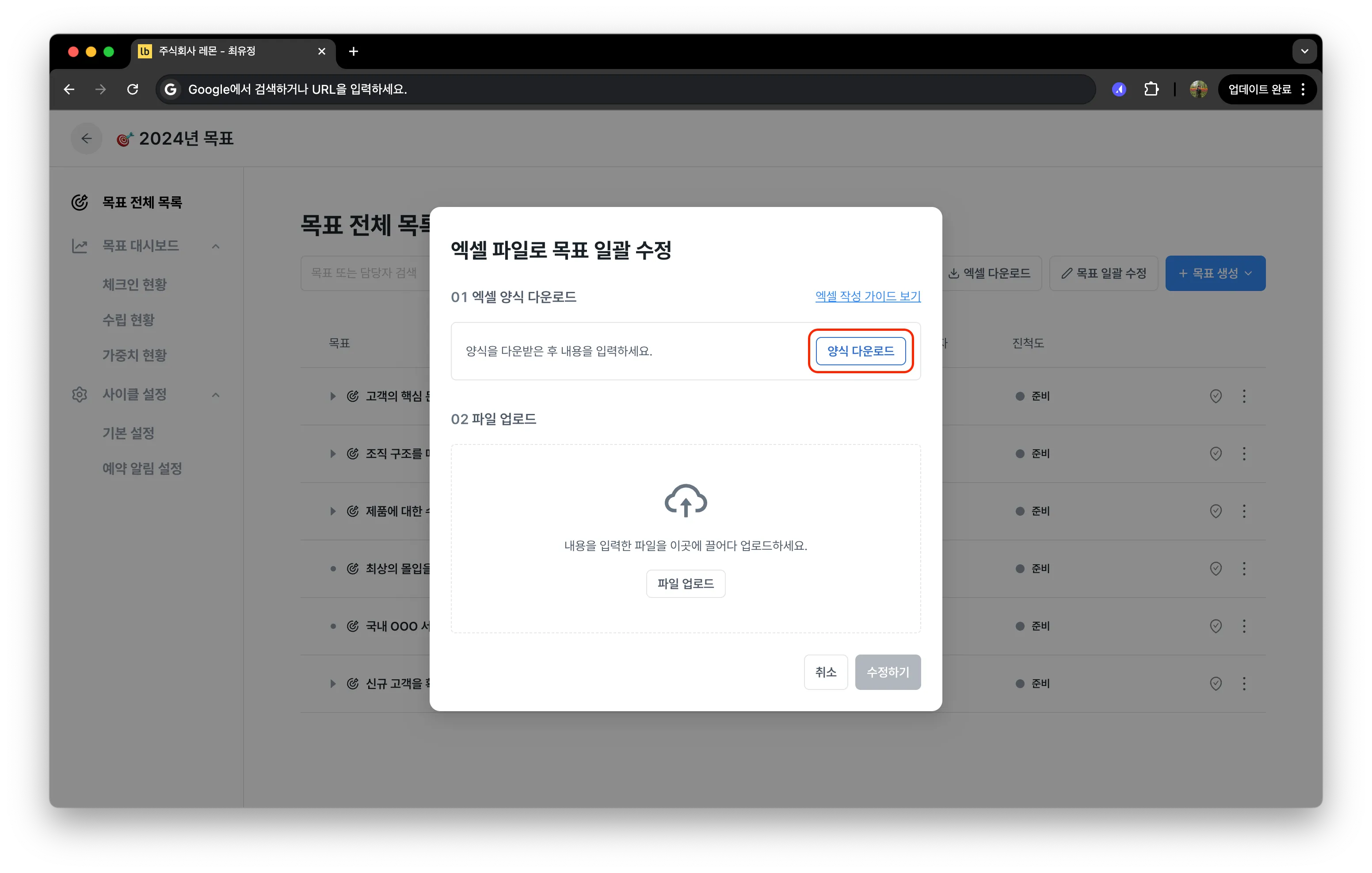The image size is (1372, 873).
Task: Open more options for 고객의 핵심 row
Action: click(1244, 396)
